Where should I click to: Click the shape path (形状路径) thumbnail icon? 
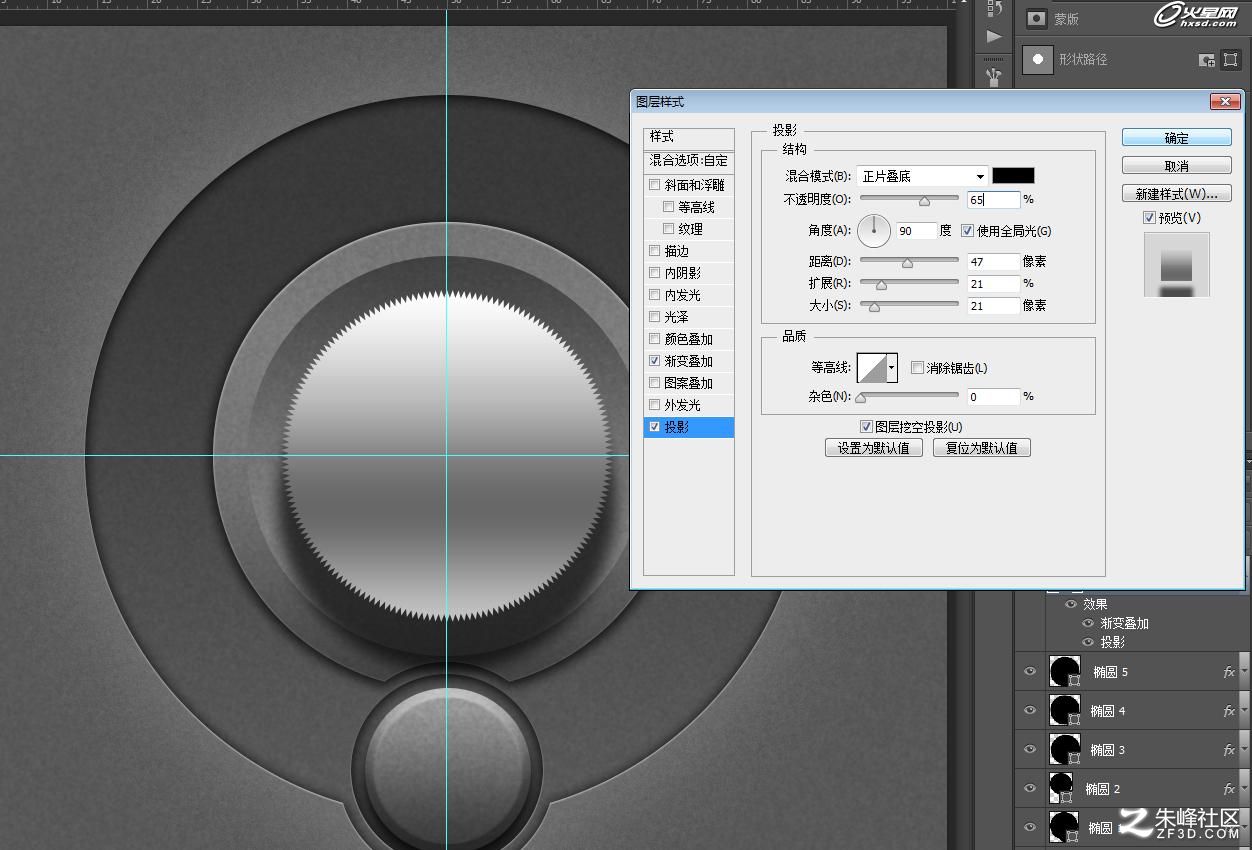1038,59
